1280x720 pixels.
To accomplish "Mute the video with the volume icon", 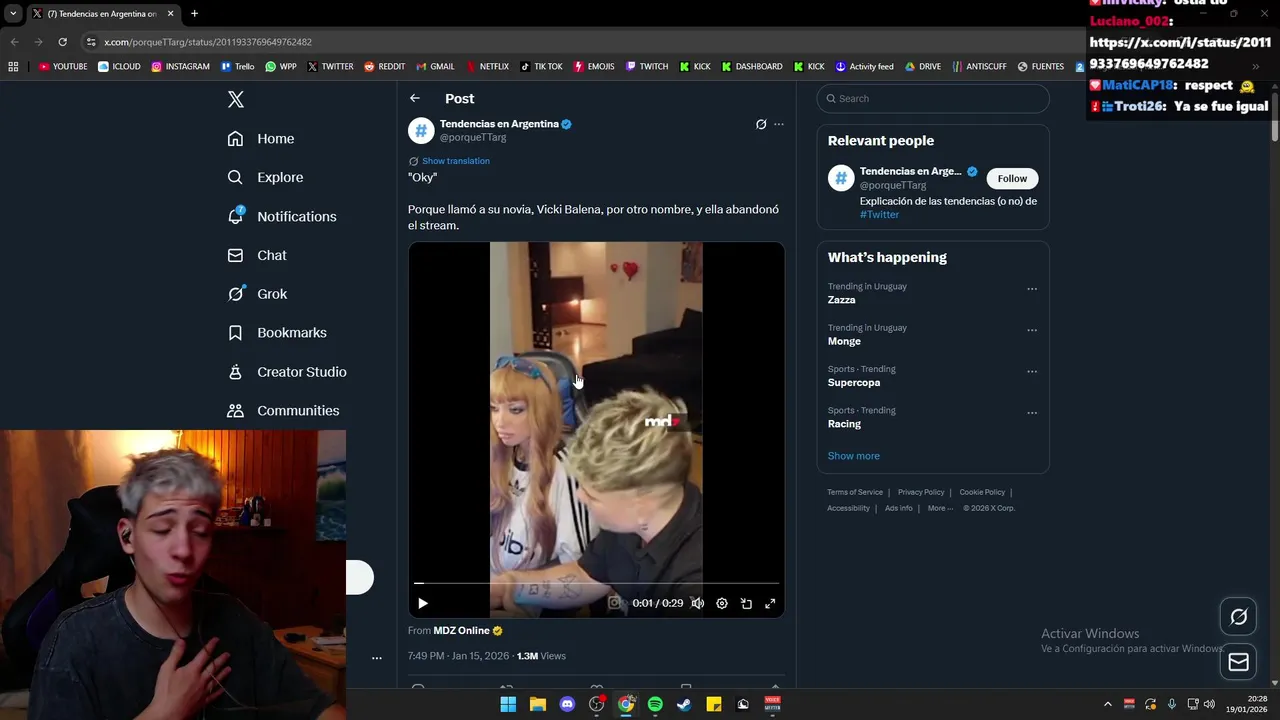I will tap(698, 603).
